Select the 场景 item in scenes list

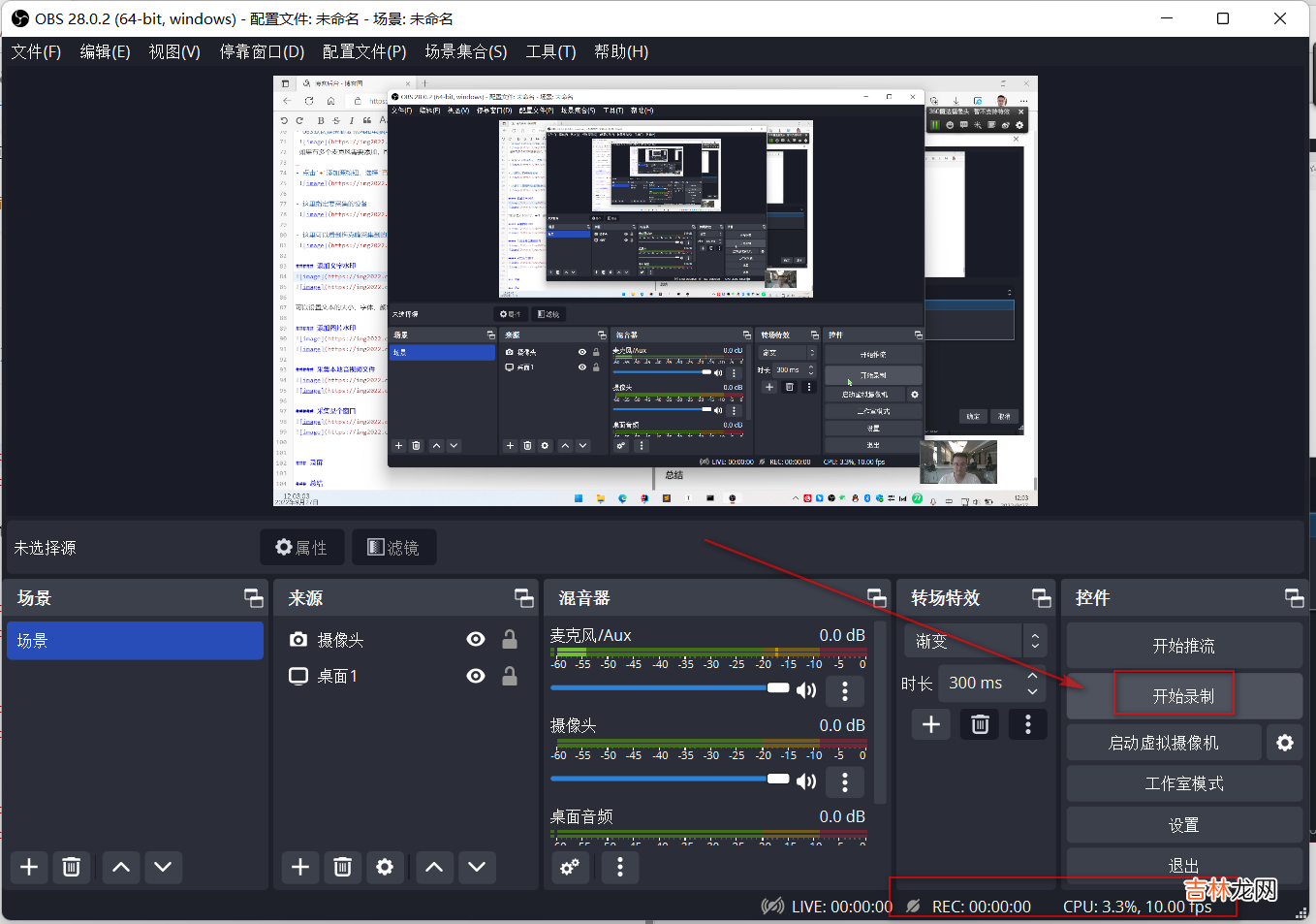coord(135,641)
